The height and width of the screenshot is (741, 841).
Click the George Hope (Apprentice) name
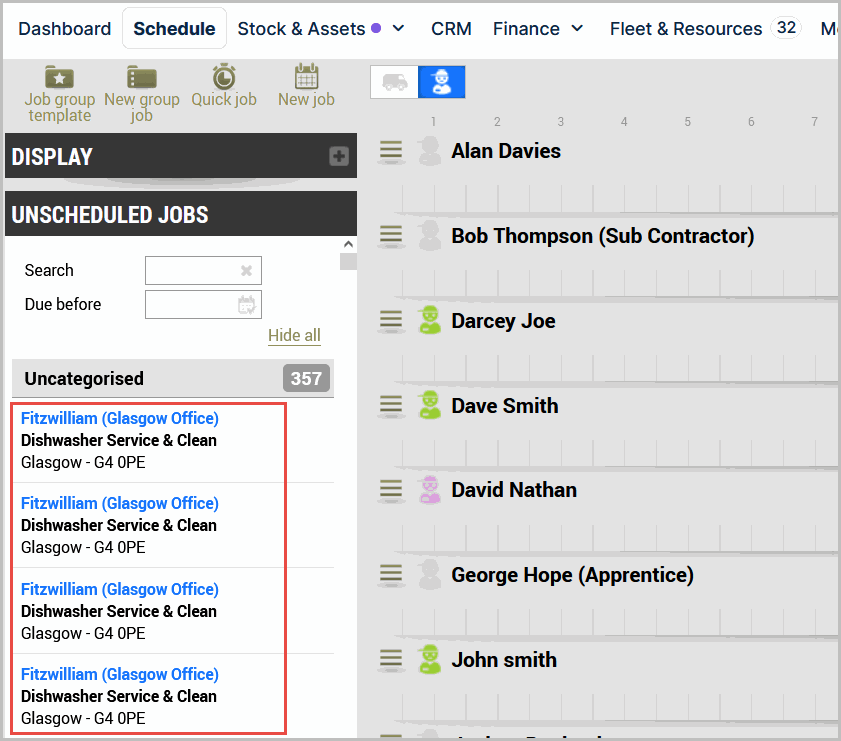click(572, 575)
